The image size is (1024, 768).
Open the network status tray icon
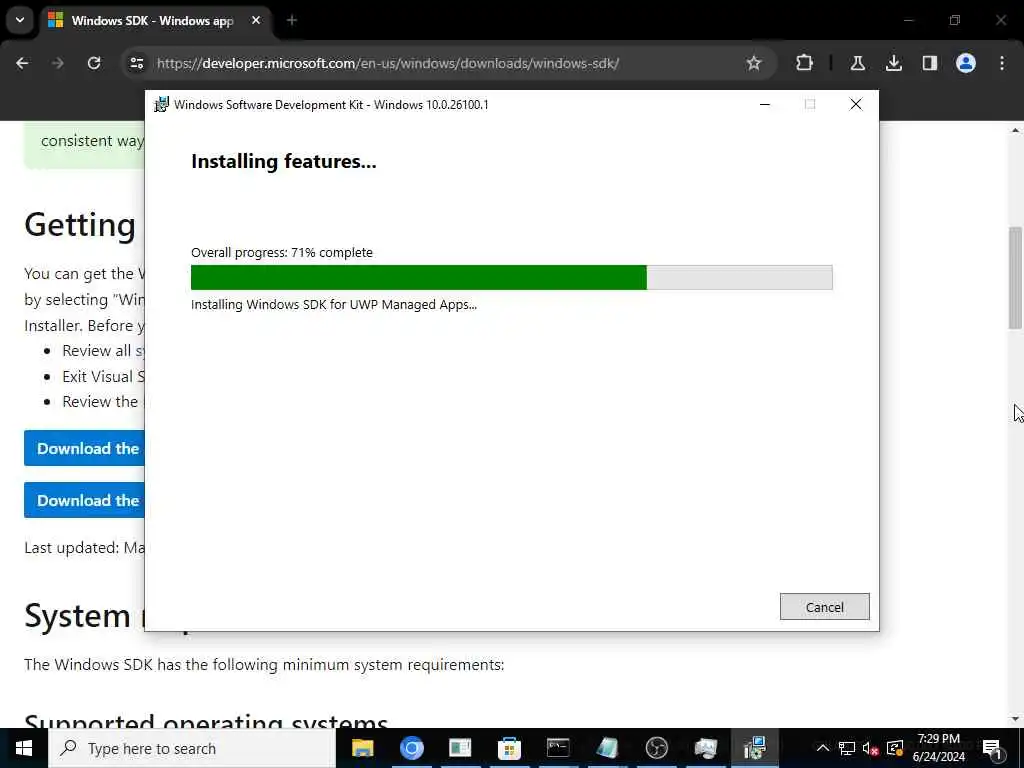point(847,748)
